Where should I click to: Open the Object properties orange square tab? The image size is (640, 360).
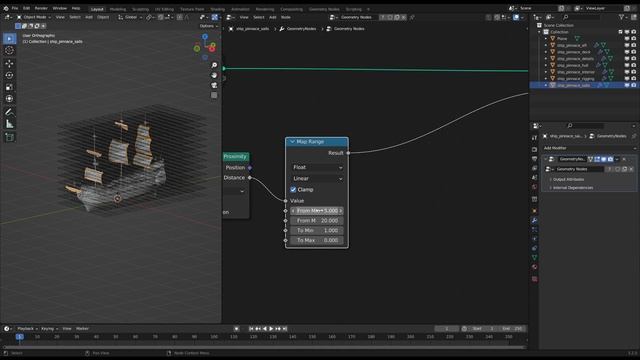[x=535, y=211]
